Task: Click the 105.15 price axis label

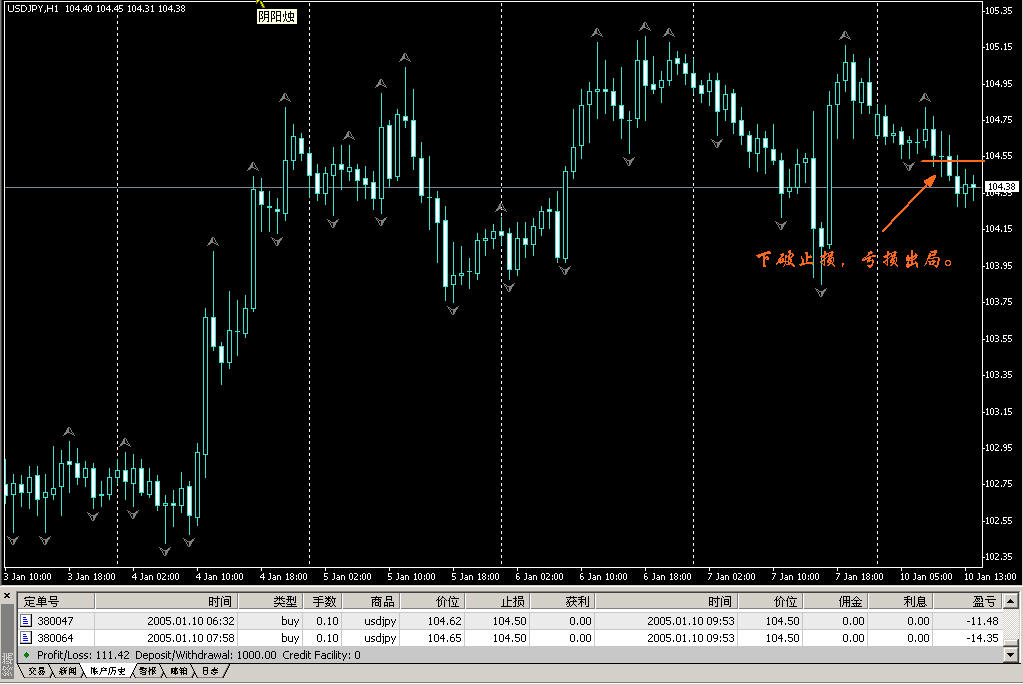Action: tap(999, 46)
